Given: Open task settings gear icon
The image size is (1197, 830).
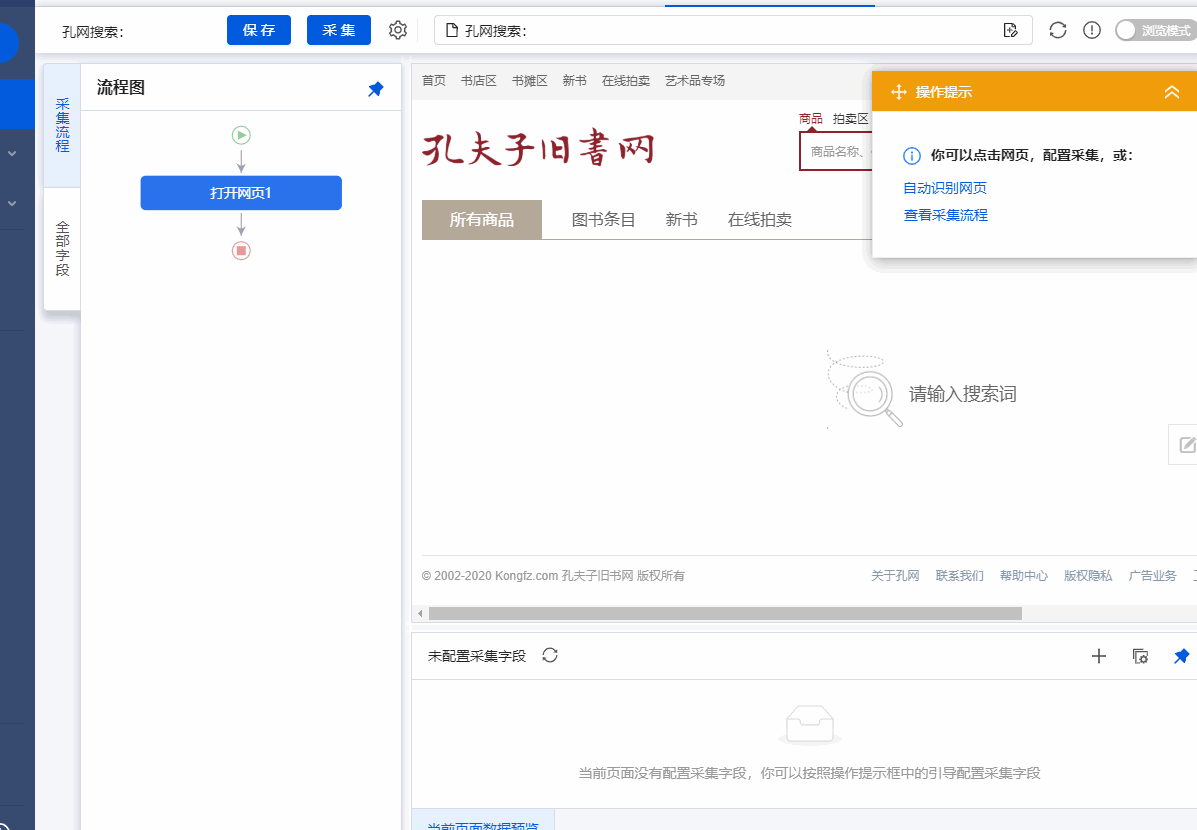Looking at the screenshot, I should click(x=398, y=30).
